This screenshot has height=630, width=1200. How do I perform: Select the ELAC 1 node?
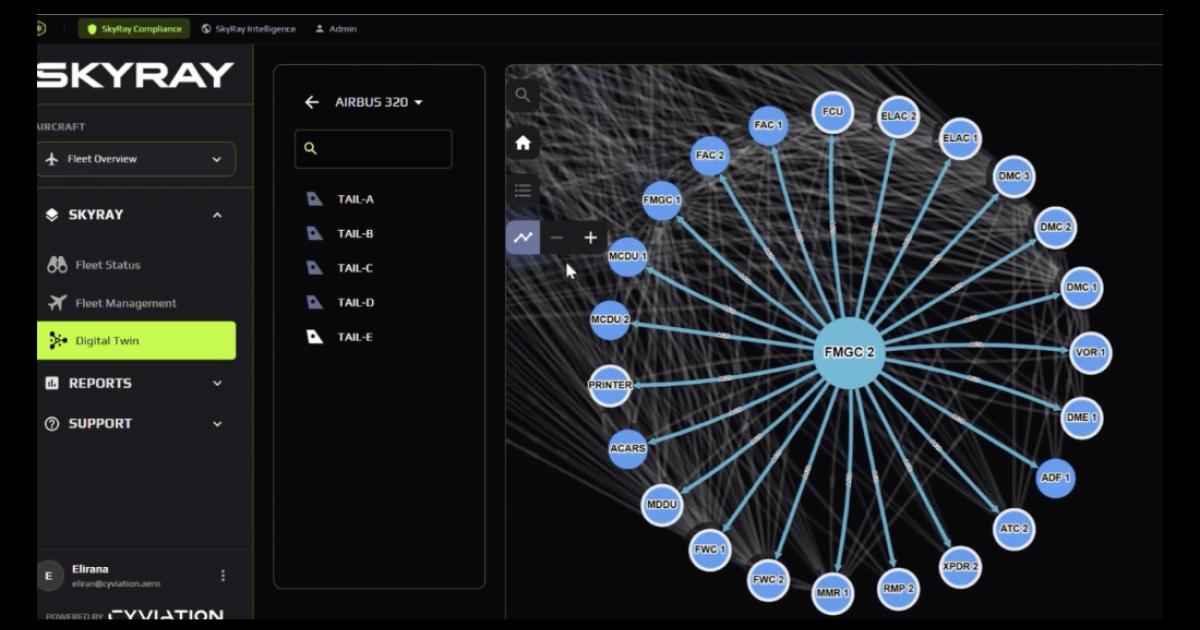click(960, 139)
